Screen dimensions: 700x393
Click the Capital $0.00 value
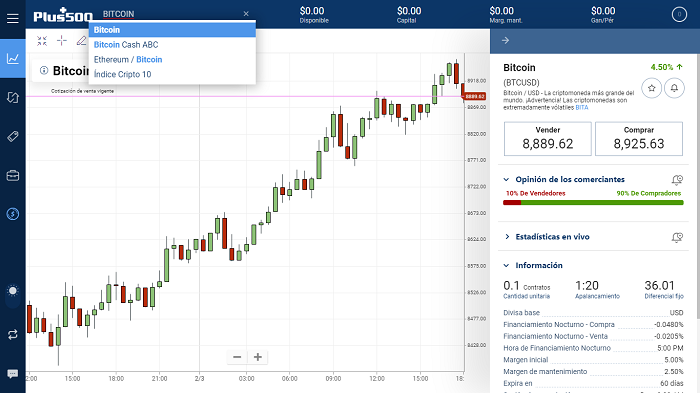click(408, 14)
